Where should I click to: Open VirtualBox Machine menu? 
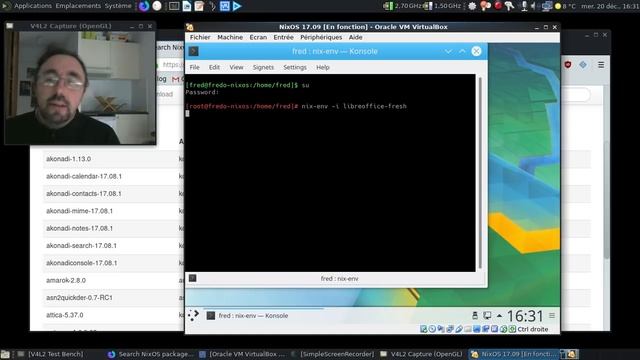(230, 37)
